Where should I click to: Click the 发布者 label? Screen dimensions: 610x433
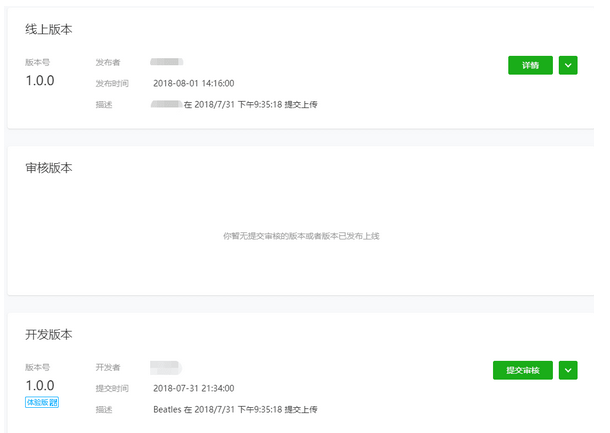(x=108, y=62)
